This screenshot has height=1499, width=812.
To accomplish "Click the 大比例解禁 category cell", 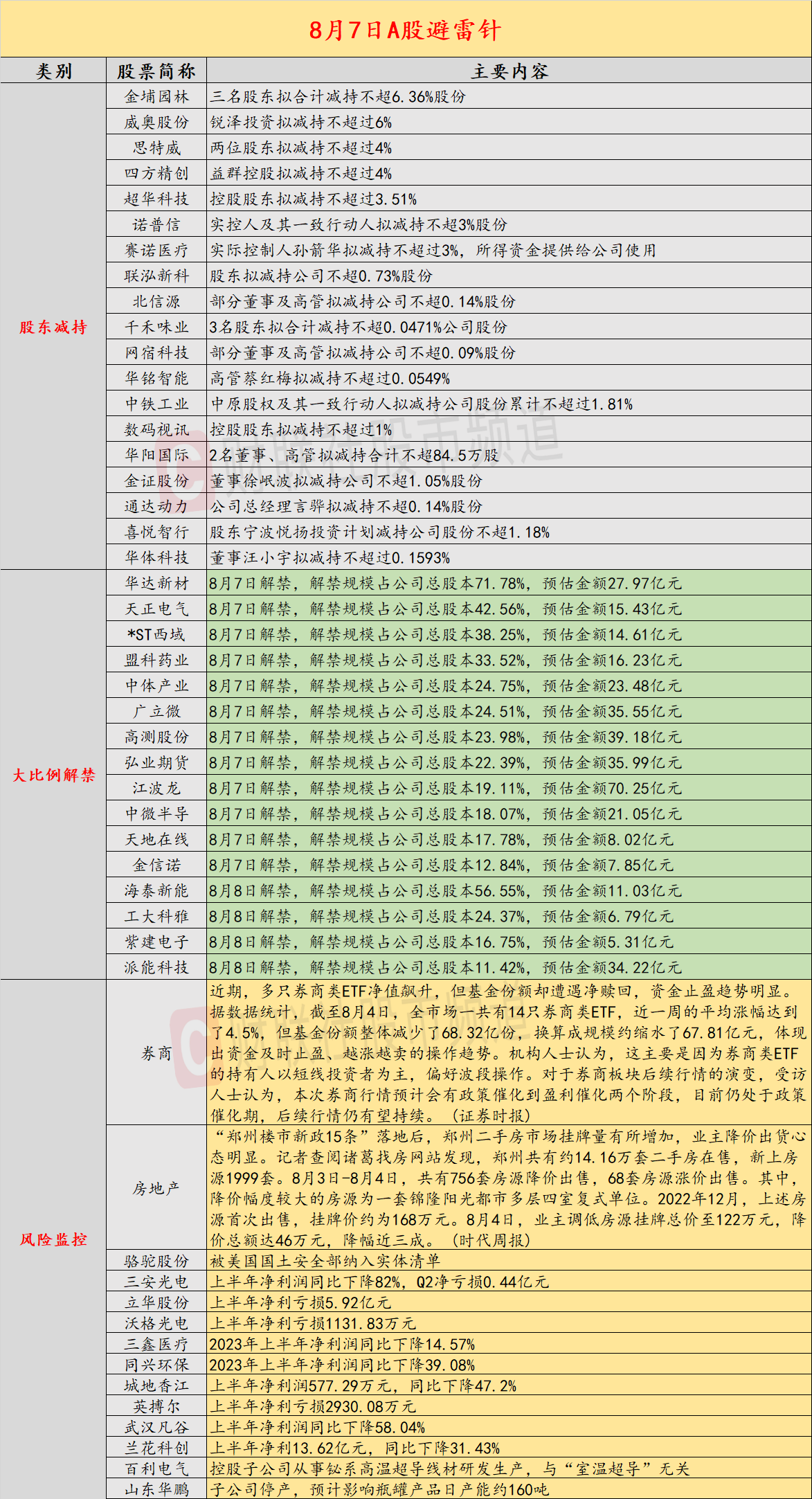I will pyautogui.click(x=53, y=775).
